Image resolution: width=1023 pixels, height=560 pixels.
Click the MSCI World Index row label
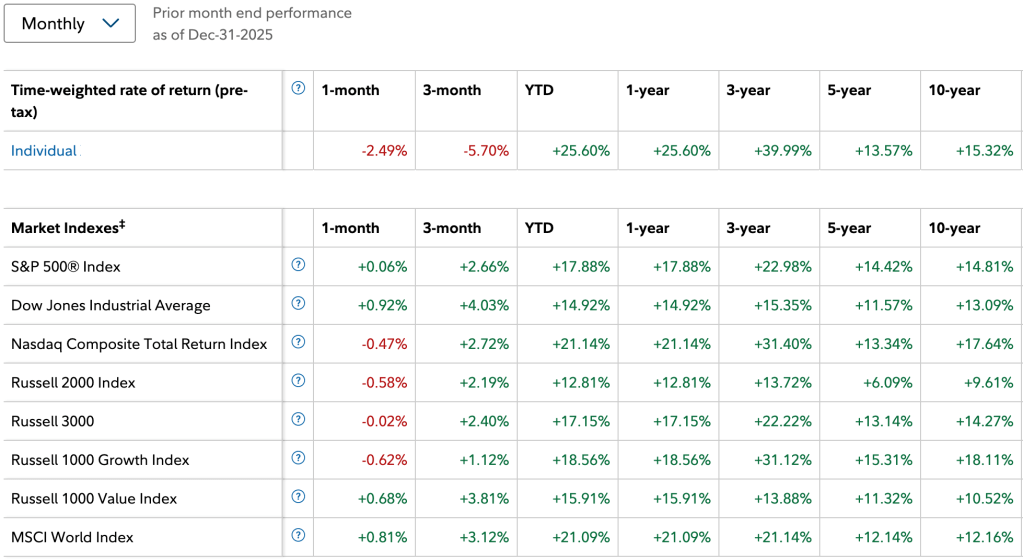click(71, 537)
